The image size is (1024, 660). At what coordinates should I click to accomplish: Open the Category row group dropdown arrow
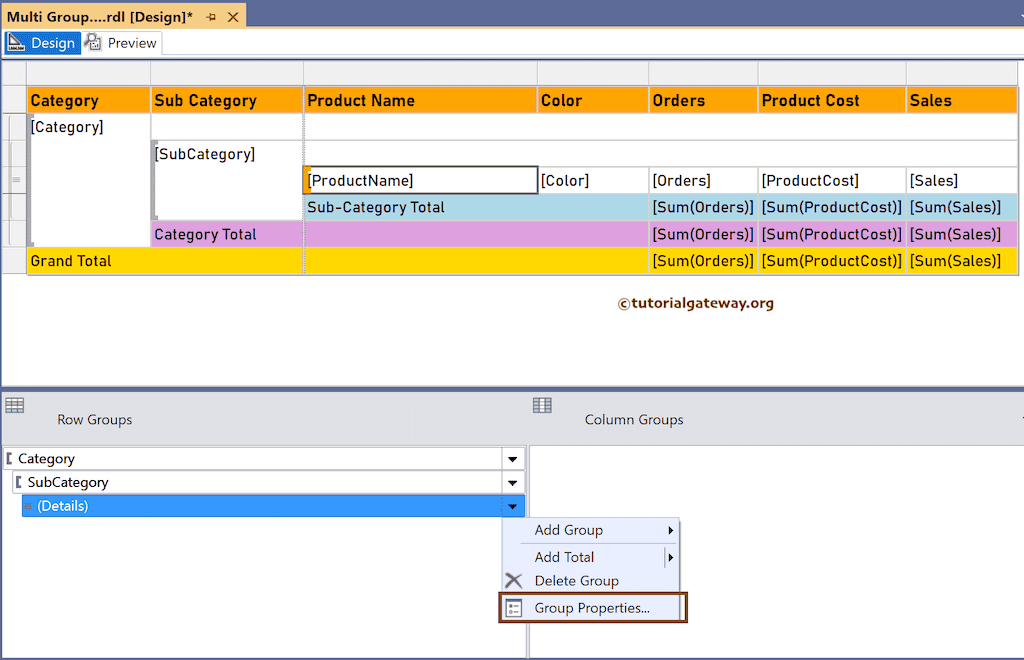tap(512, 459)
